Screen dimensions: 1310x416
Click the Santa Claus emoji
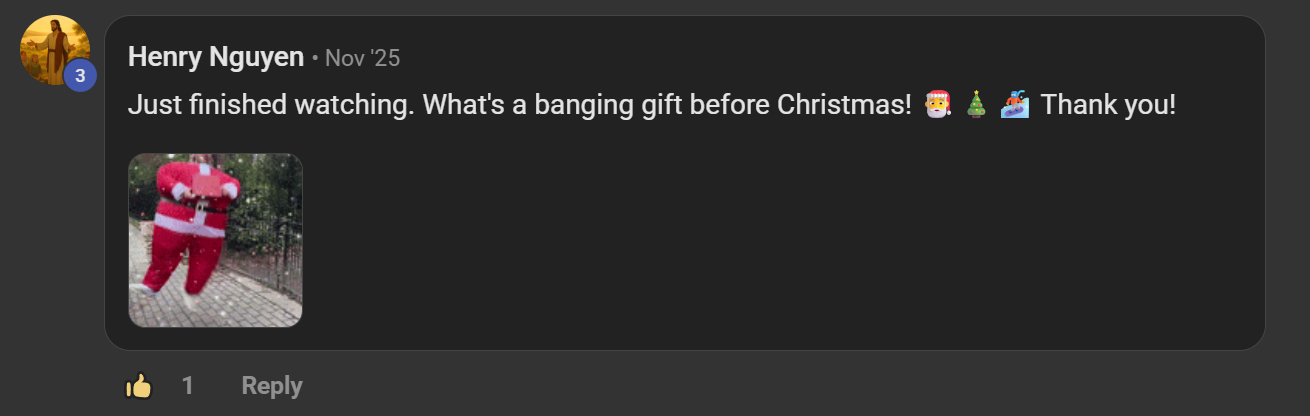937,104
